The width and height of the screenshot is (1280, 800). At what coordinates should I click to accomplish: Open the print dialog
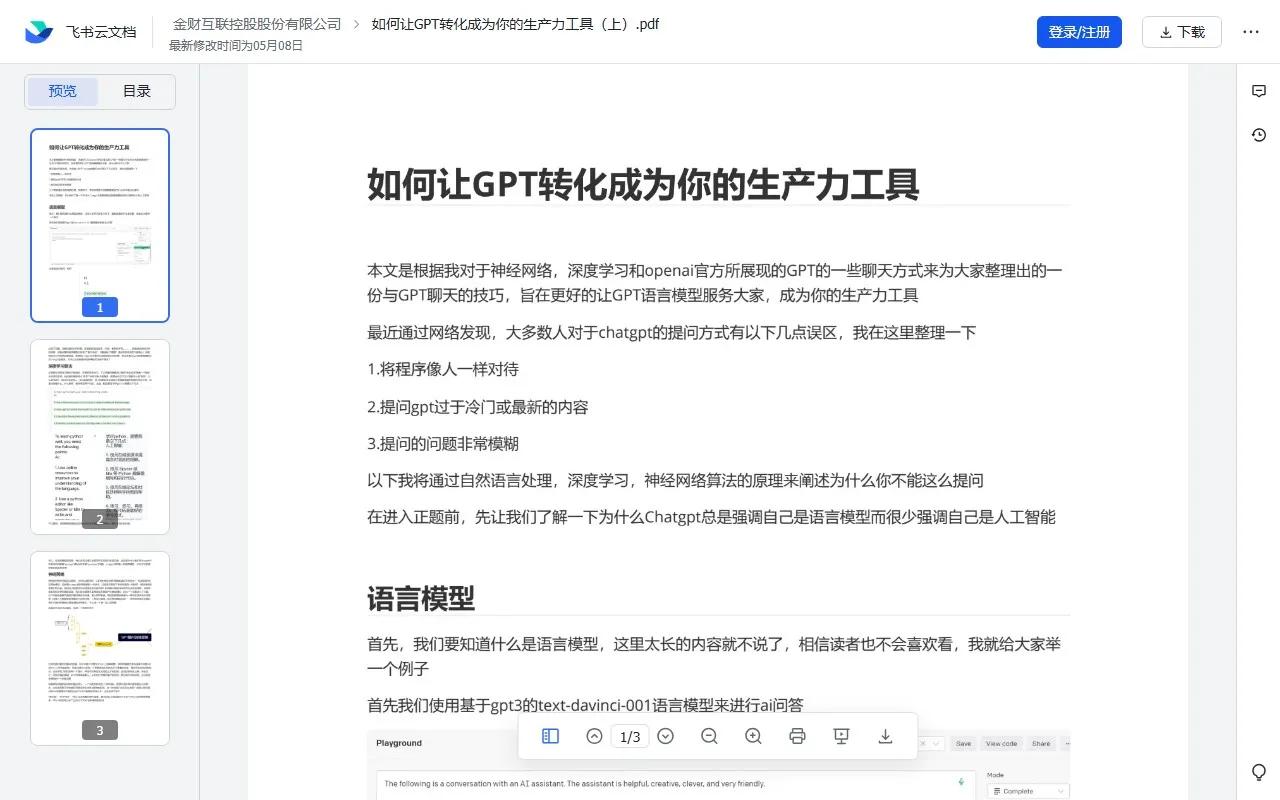(x=797, y=736)
